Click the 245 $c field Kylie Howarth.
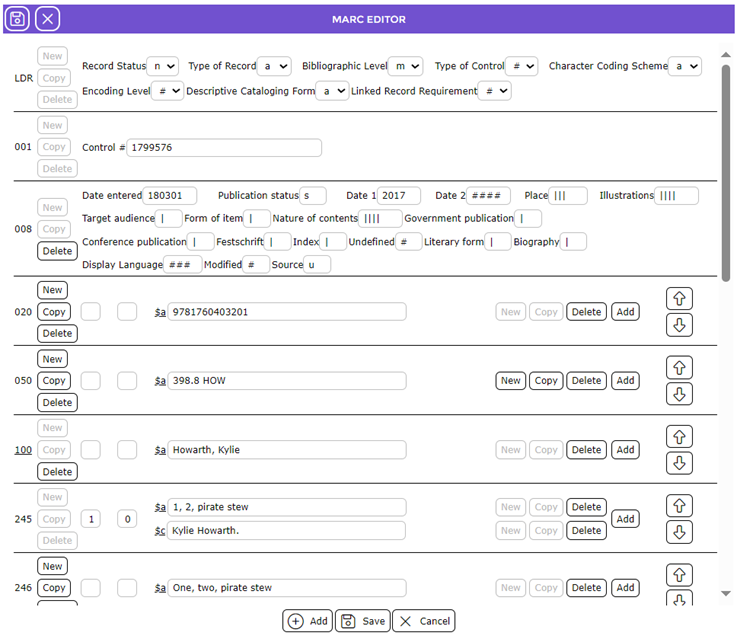The height and width of the screenshot is (639, 737). pyautogui.click(x=287, y=530)
